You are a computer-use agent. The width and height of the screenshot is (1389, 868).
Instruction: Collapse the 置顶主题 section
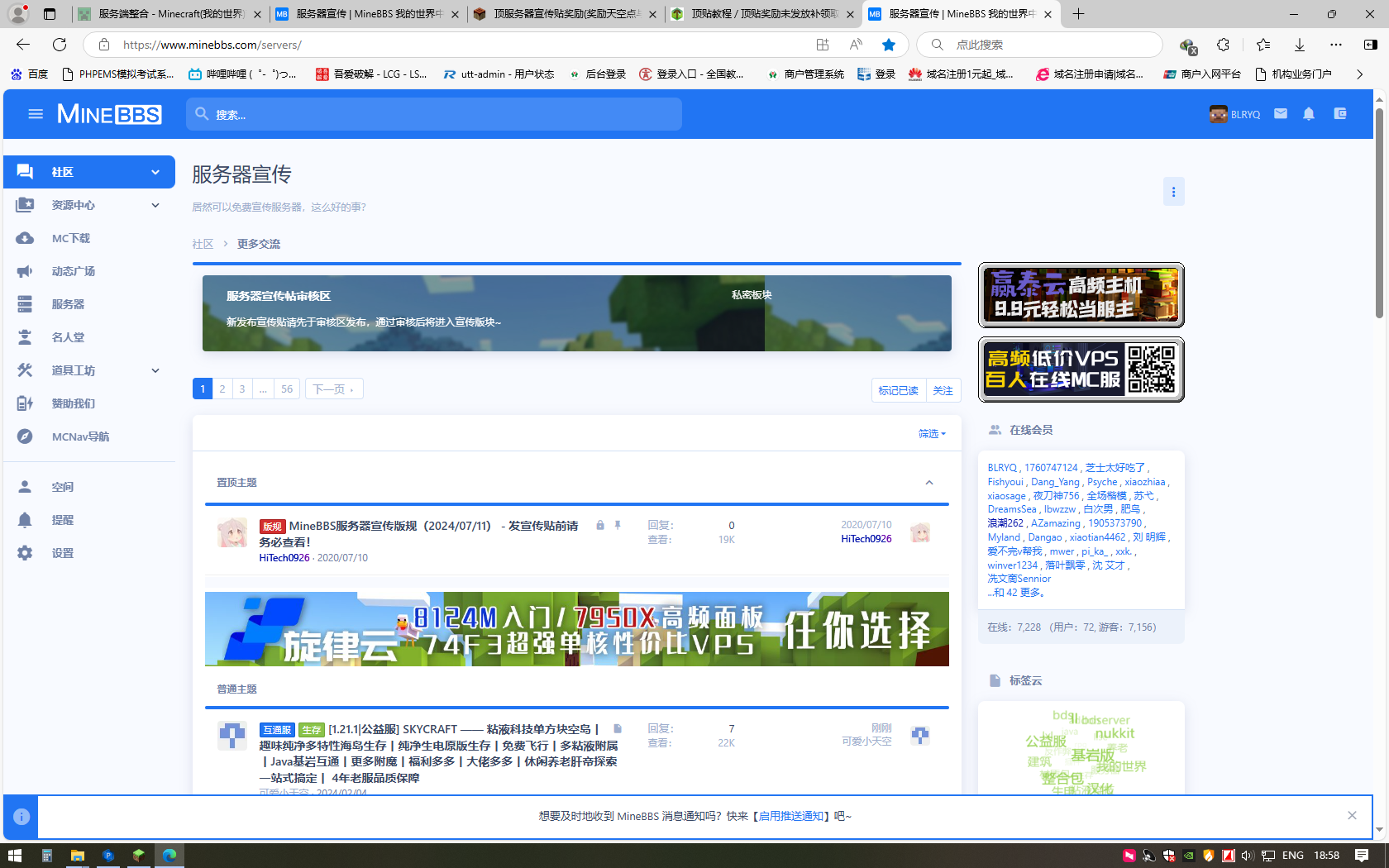tap(929, 483)
